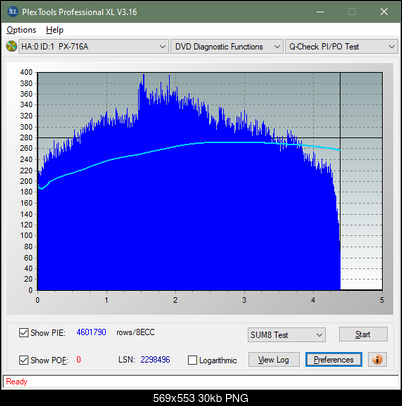This screenshot has width=402, height=406.
Task: Expand the SUM8 Test dropdown
Action: [x=287, y=335]
